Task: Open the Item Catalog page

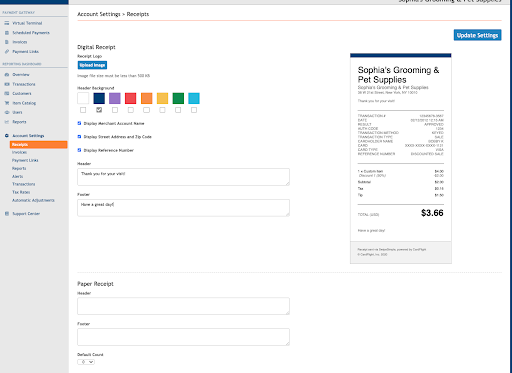Action: [24, 103]
